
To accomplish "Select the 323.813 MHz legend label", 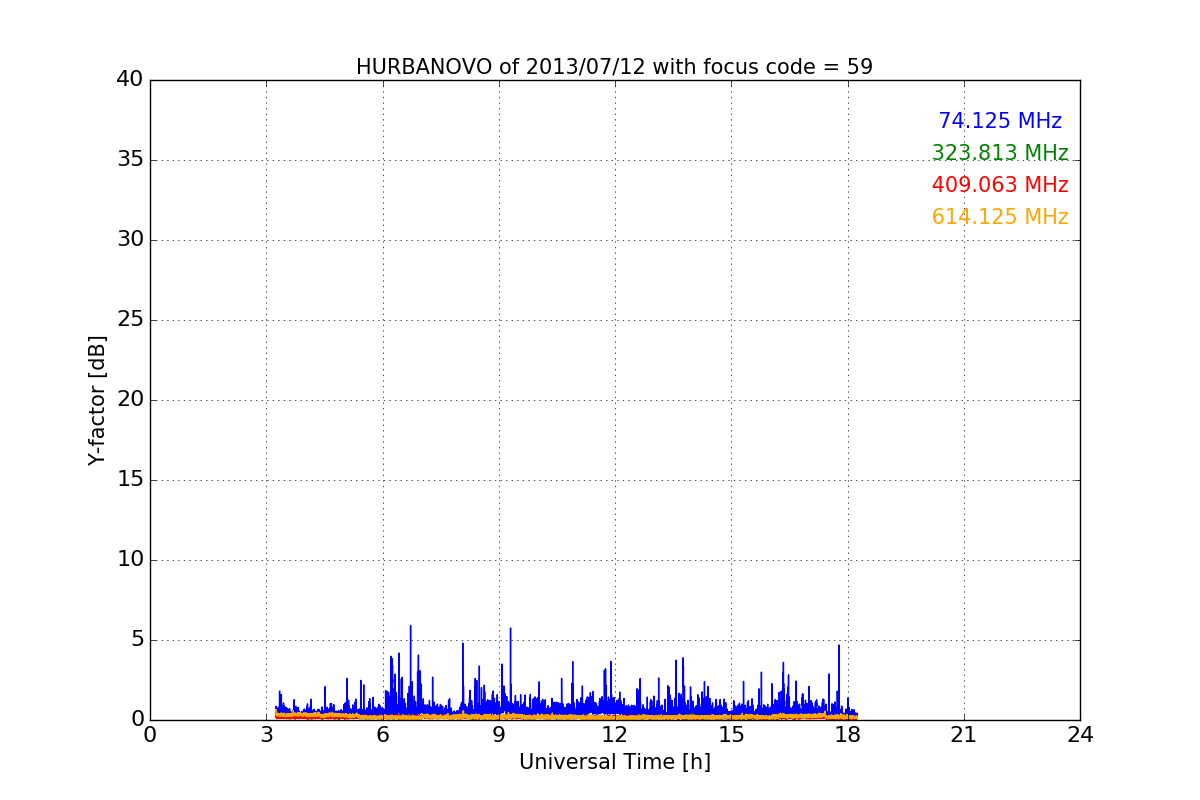I will click(1000, 153).
